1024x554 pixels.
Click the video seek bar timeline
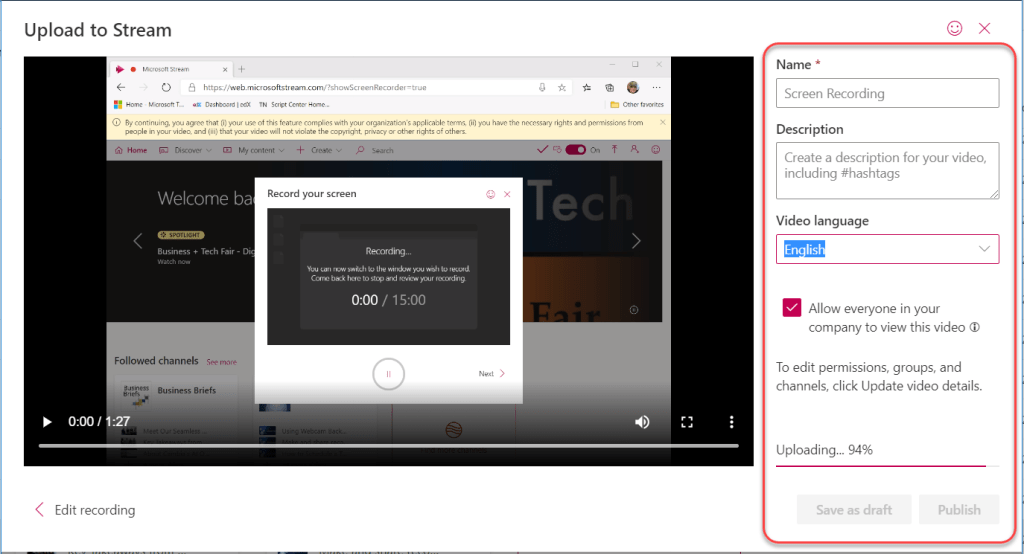tap(389, 446)
